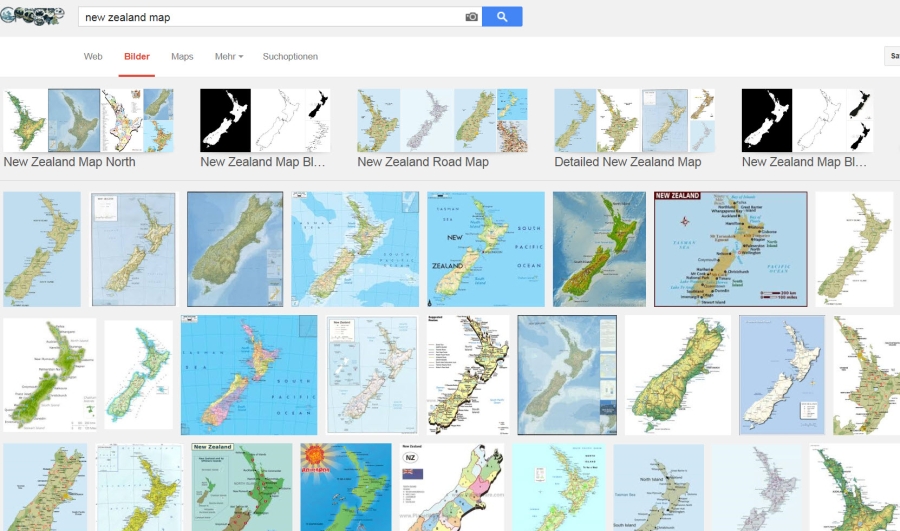Open Suchoptionen search tools

290,56
